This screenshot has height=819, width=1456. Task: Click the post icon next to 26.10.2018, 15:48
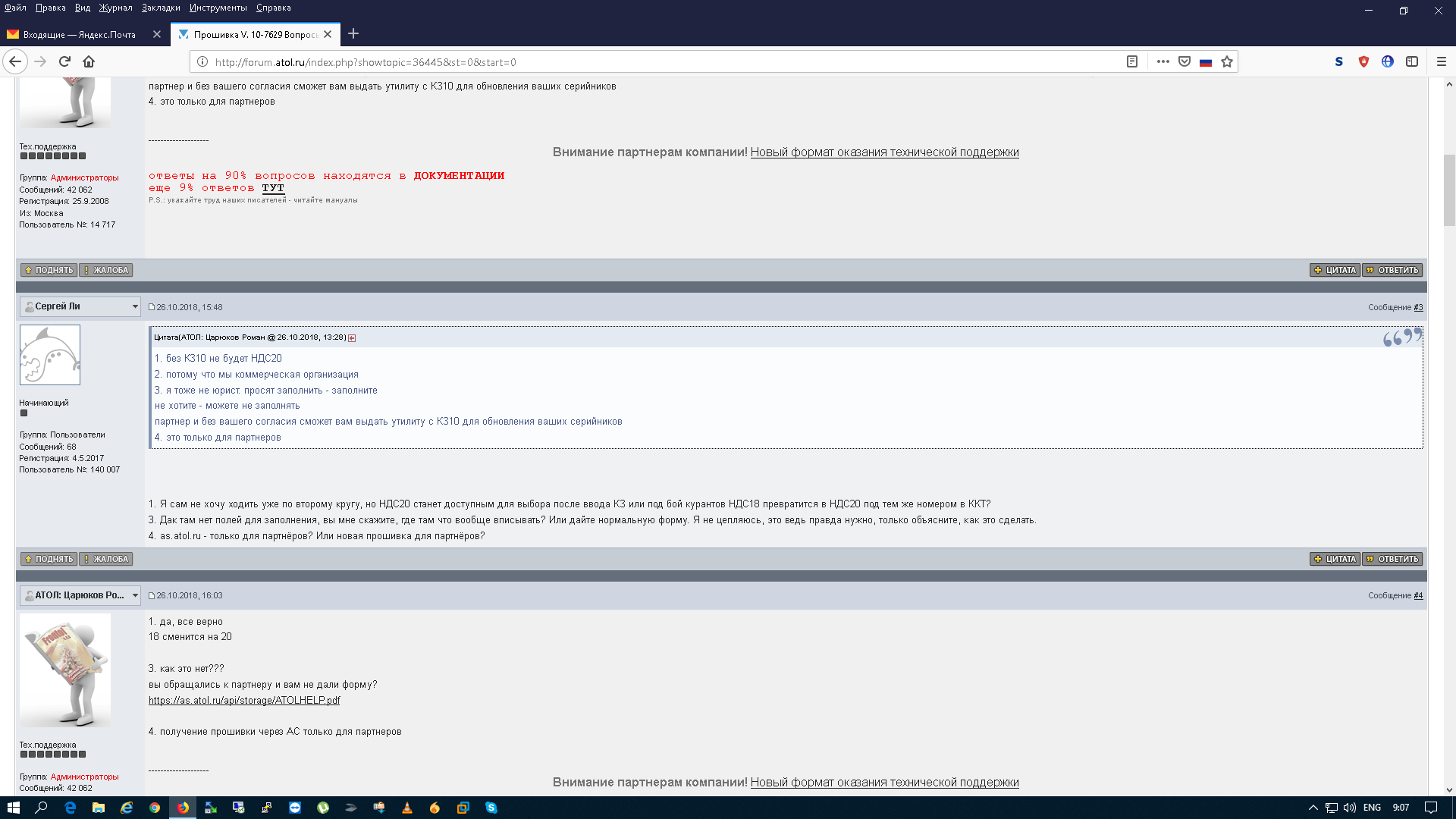pyautogui.click(x=152, y=307)
